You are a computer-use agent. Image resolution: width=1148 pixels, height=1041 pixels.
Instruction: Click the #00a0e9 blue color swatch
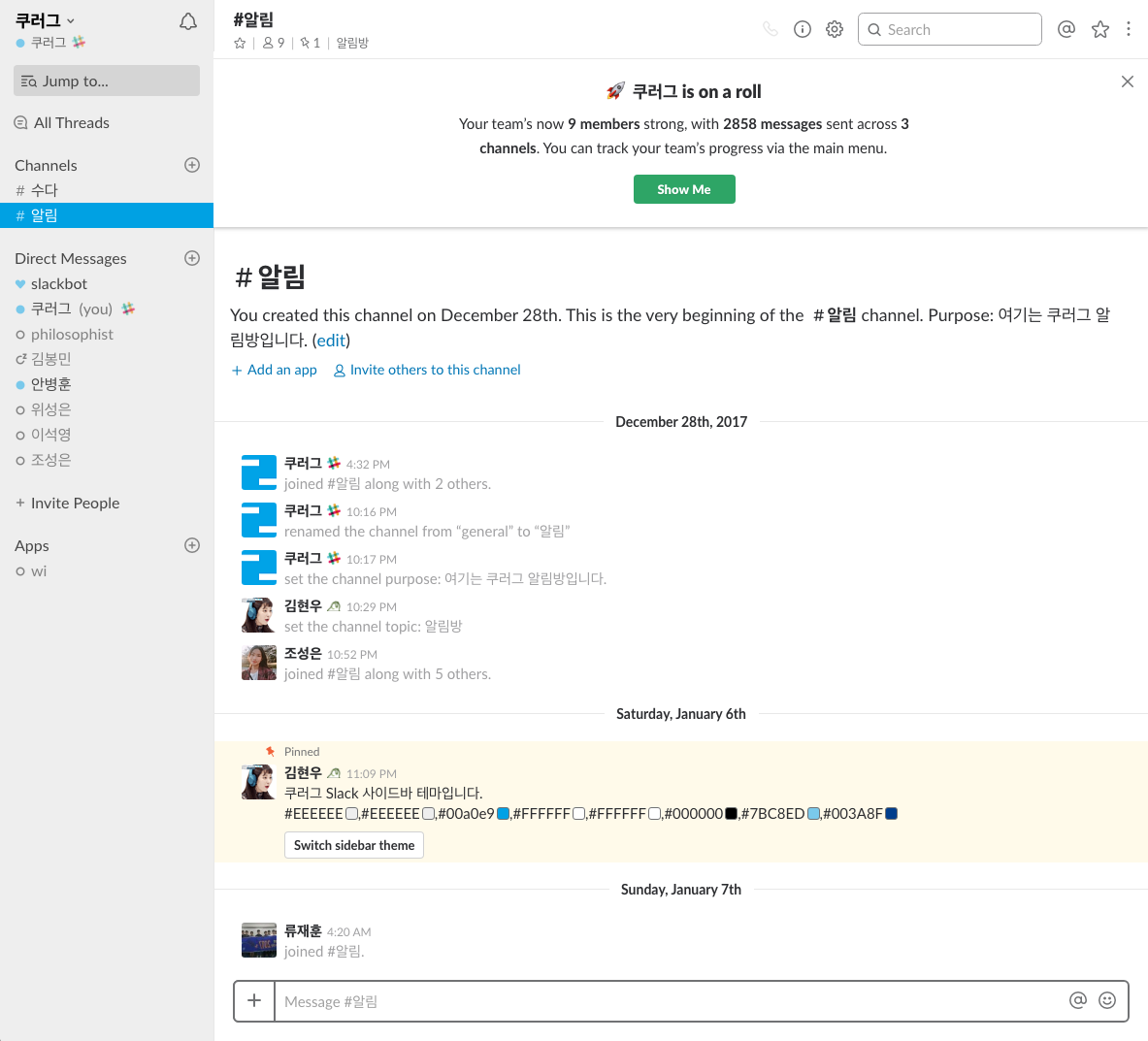(504, 814)
